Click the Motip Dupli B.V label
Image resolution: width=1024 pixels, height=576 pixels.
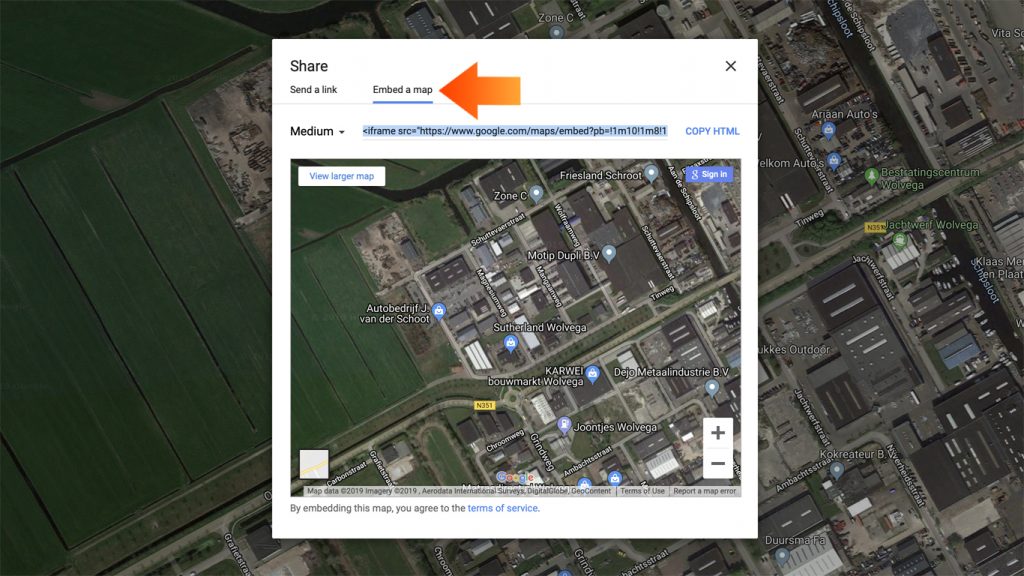click(563, 255)
